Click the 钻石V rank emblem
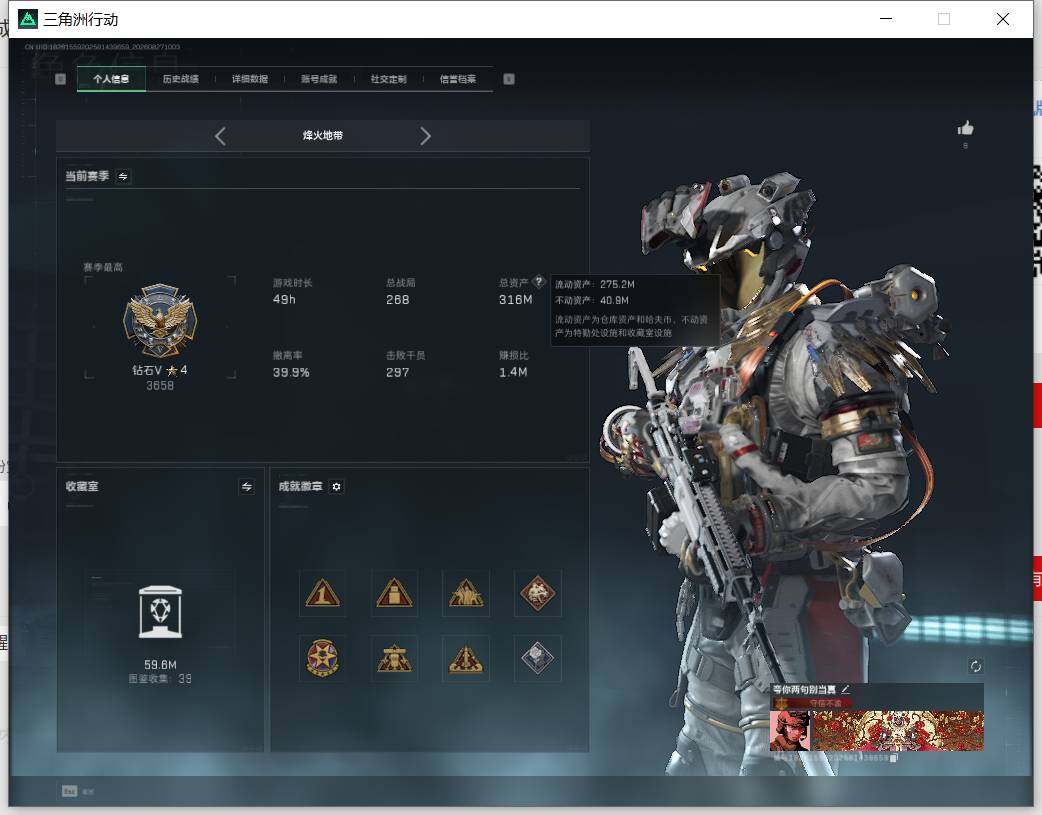 pos(160,320)
